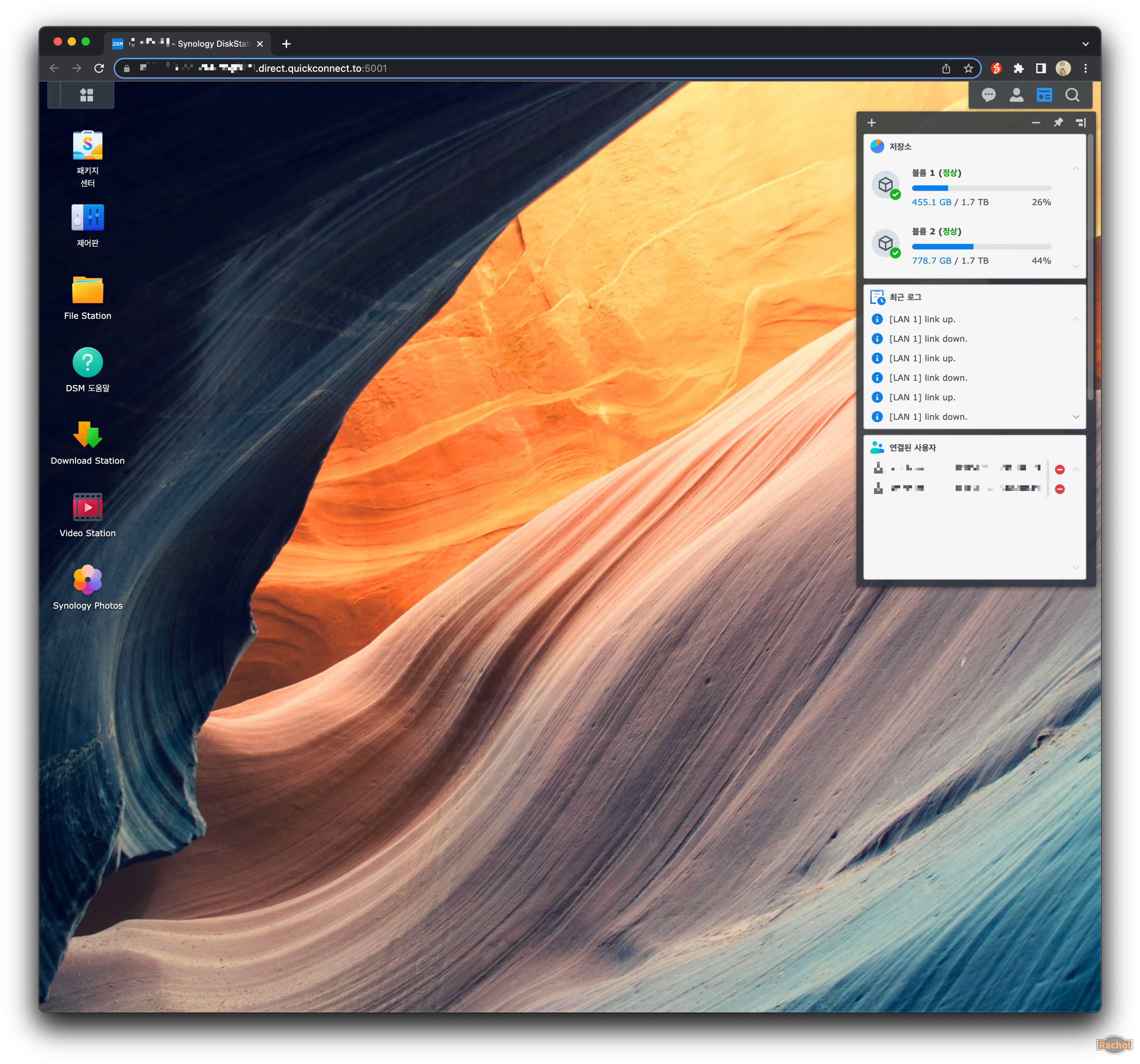This screenshot has width=1140, height=1064.
Task: Open the DSM Main Menu grid icon
Action: pyautogui.click(x=87, y=95)
